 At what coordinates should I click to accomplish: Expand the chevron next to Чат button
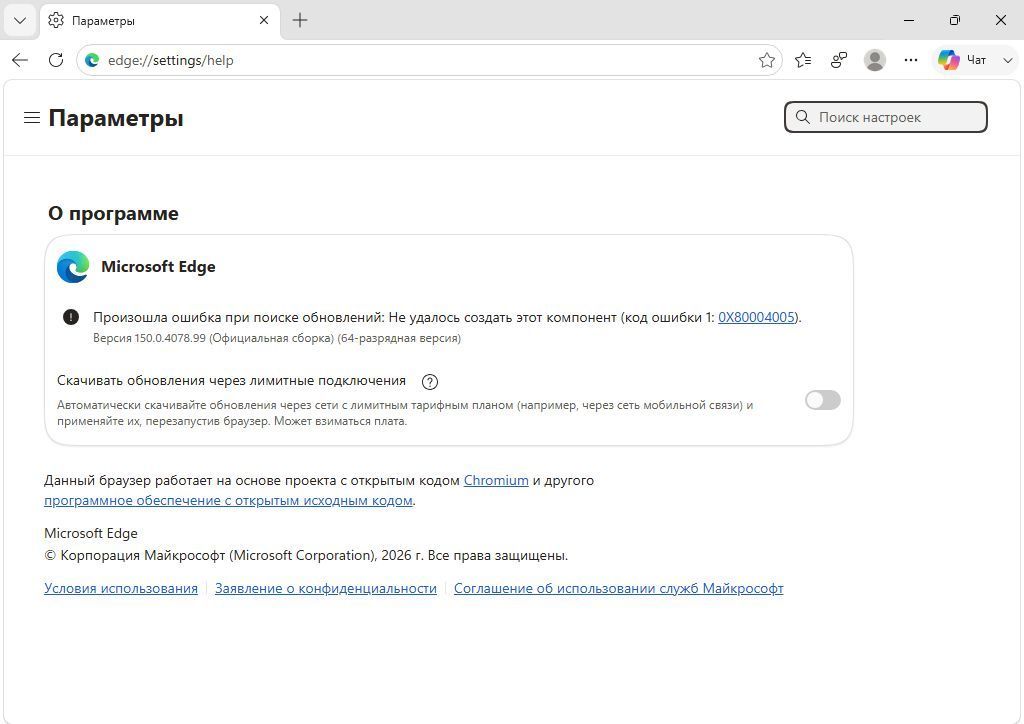pyautogui.click(x=1008, y=60)
